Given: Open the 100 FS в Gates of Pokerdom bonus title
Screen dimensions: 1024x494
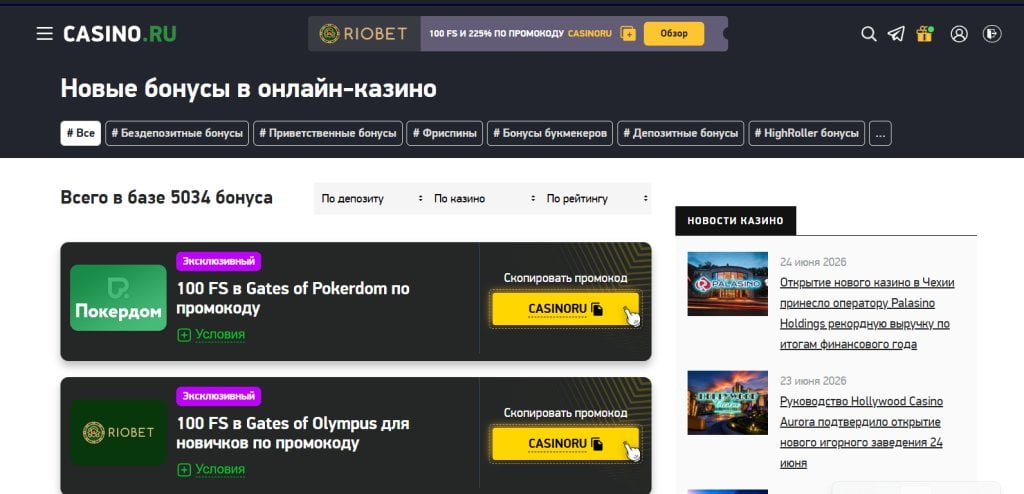Looking at the screenshot, I should point(293,298).
